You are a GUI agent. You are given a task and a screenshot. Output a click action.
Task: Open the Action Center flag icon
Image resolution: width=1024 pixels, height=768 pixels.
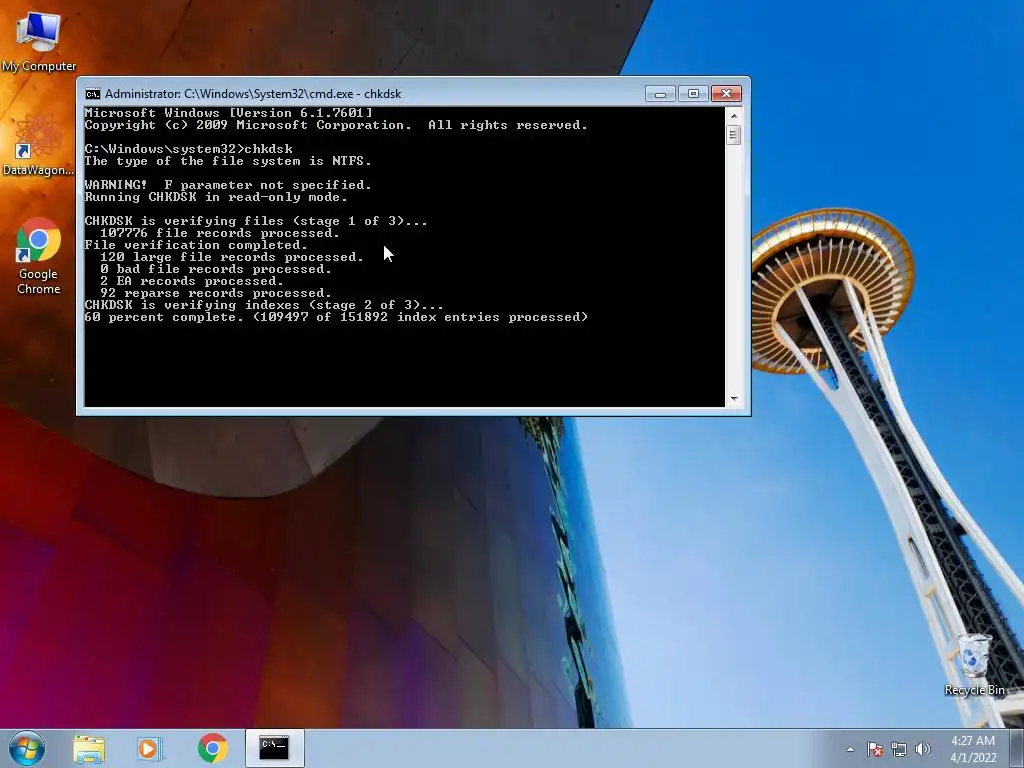click(x=874, y=749)
